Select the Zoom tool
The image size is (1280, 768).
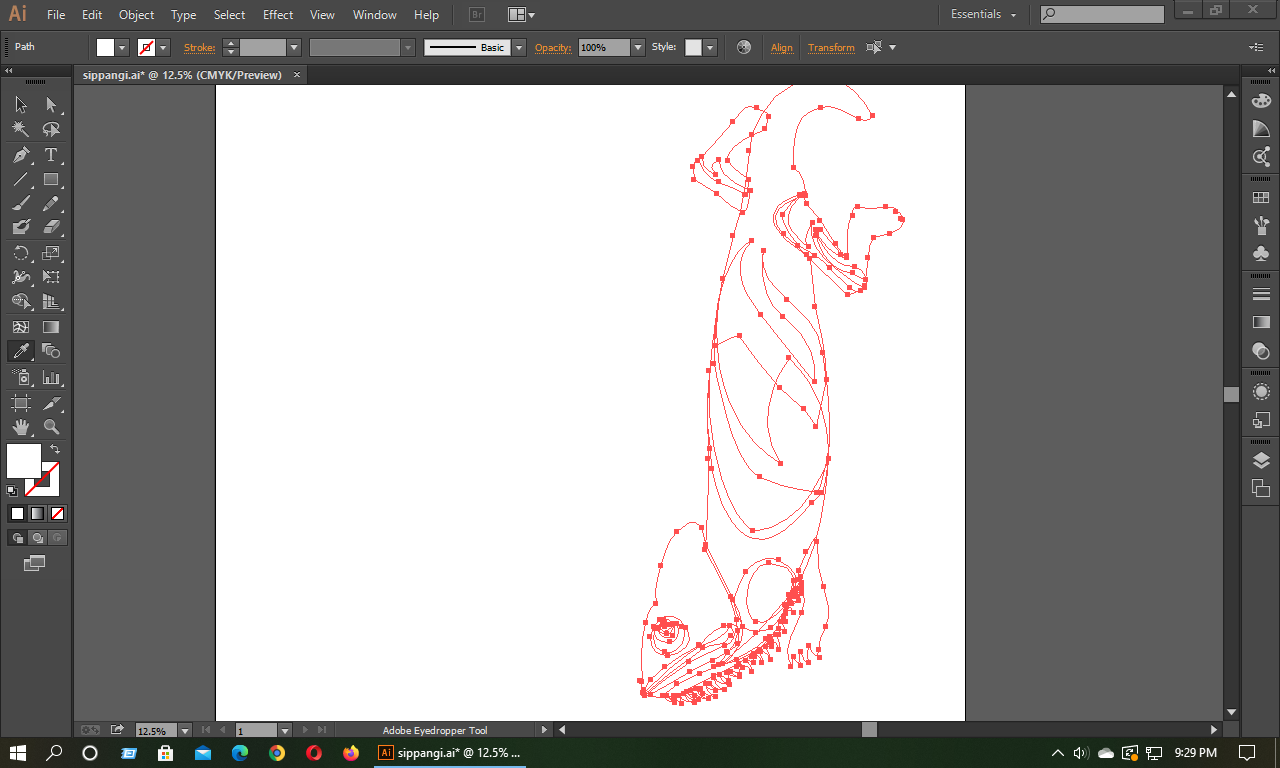pyautogui.click(x=51, y=427)
